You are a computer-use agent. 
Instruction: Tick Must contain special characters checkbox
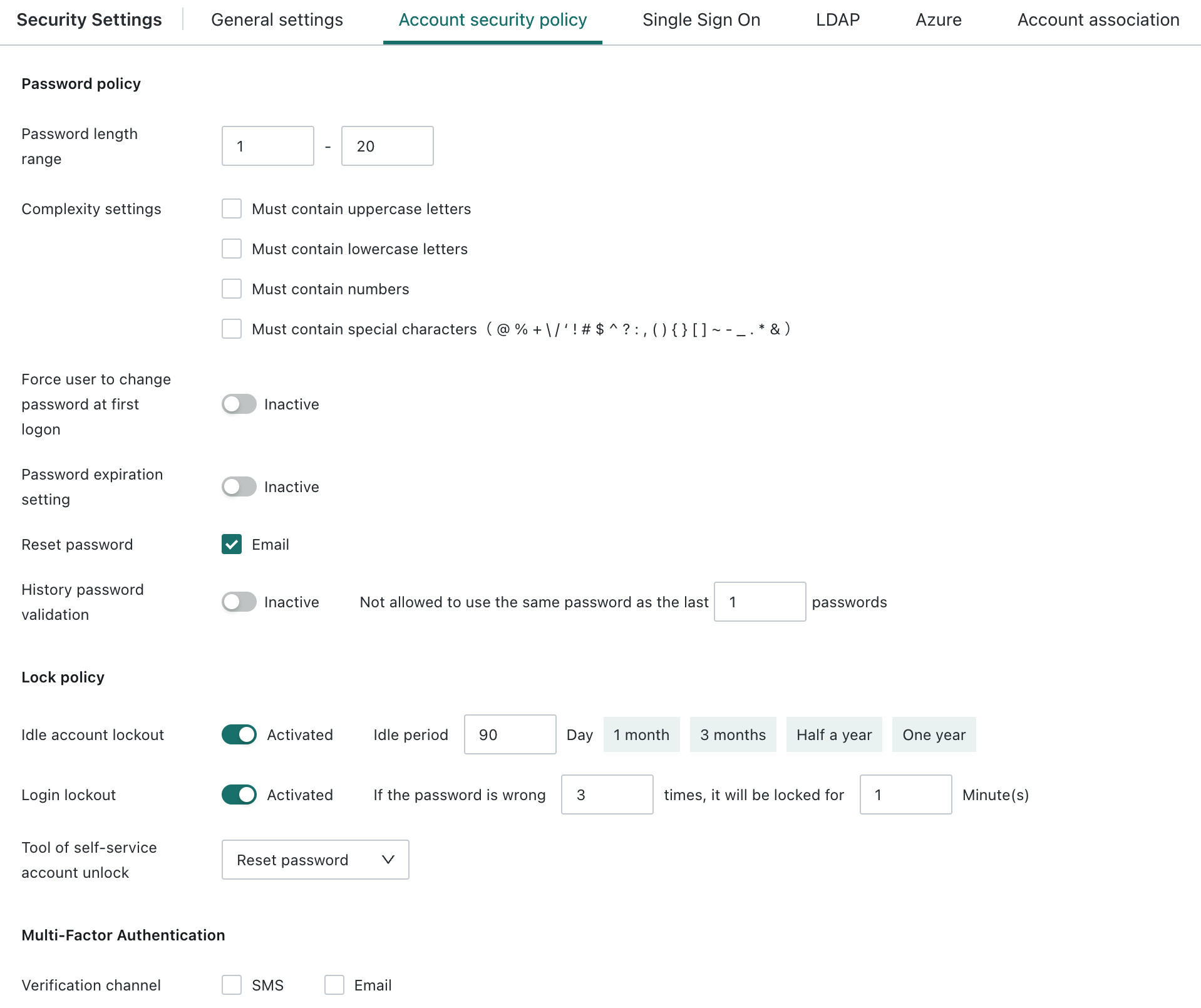coord(232,329)
